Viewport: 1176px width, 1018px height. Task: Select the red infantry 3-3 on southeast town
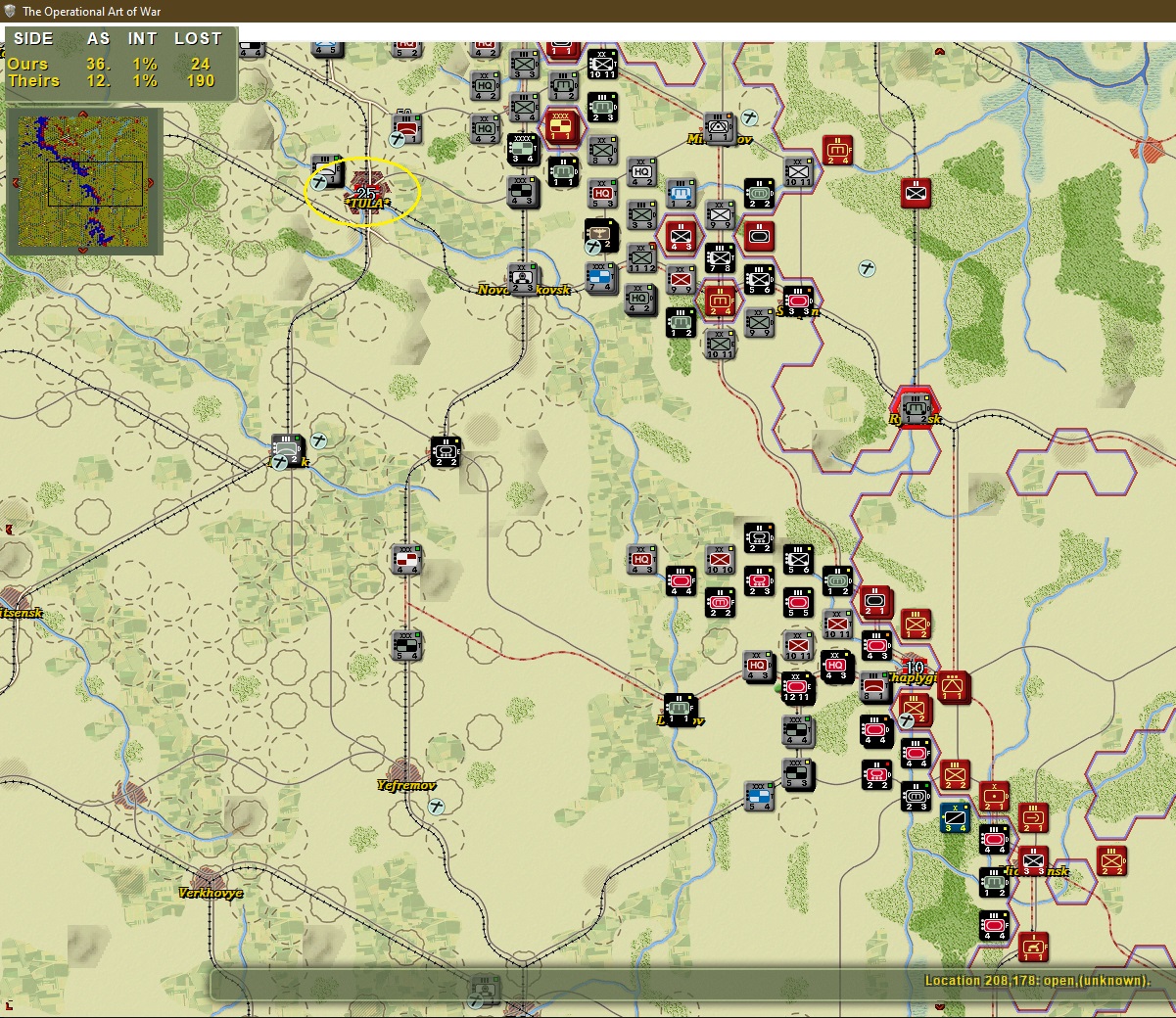tap(1033, 861)
